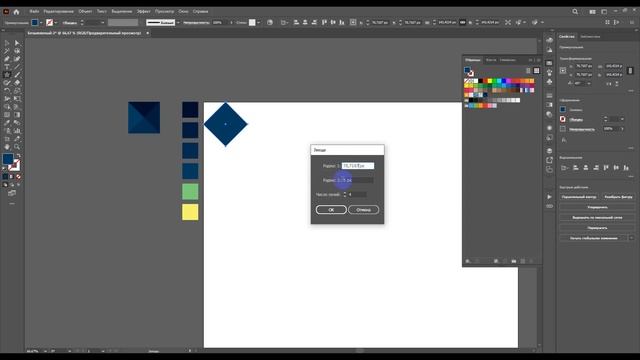Image resolution: width=640 pixels, height=360 pixels.
Task: Open the Файл menu
Action: click(x=34, y=11)
